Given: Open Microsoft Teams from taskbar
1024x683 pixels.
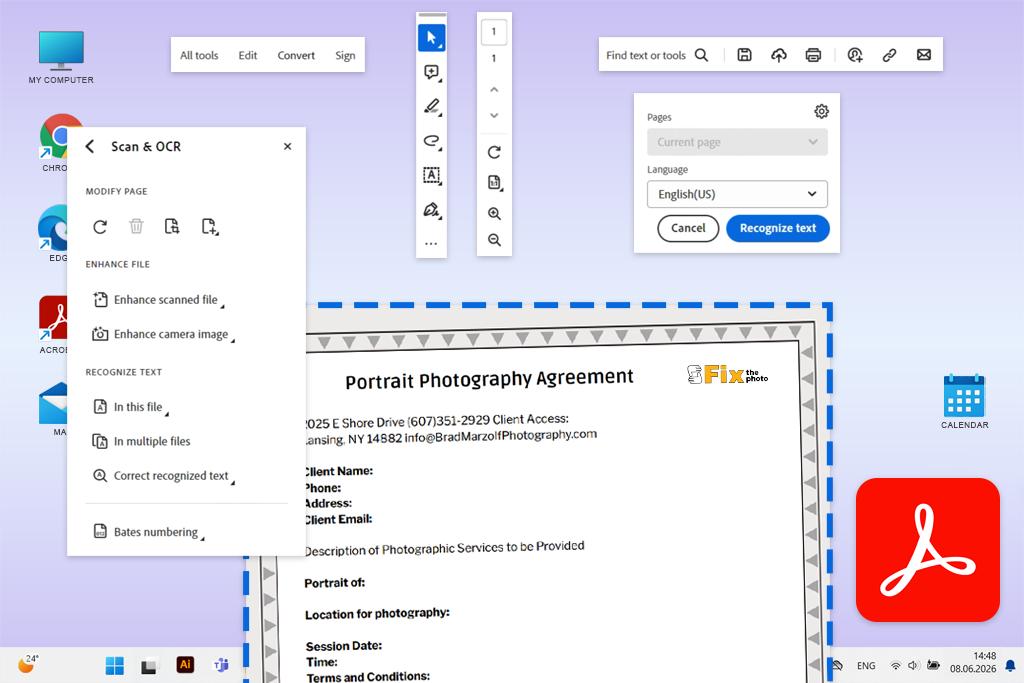Looking at the screenshot, I should [x=221, y=665].
